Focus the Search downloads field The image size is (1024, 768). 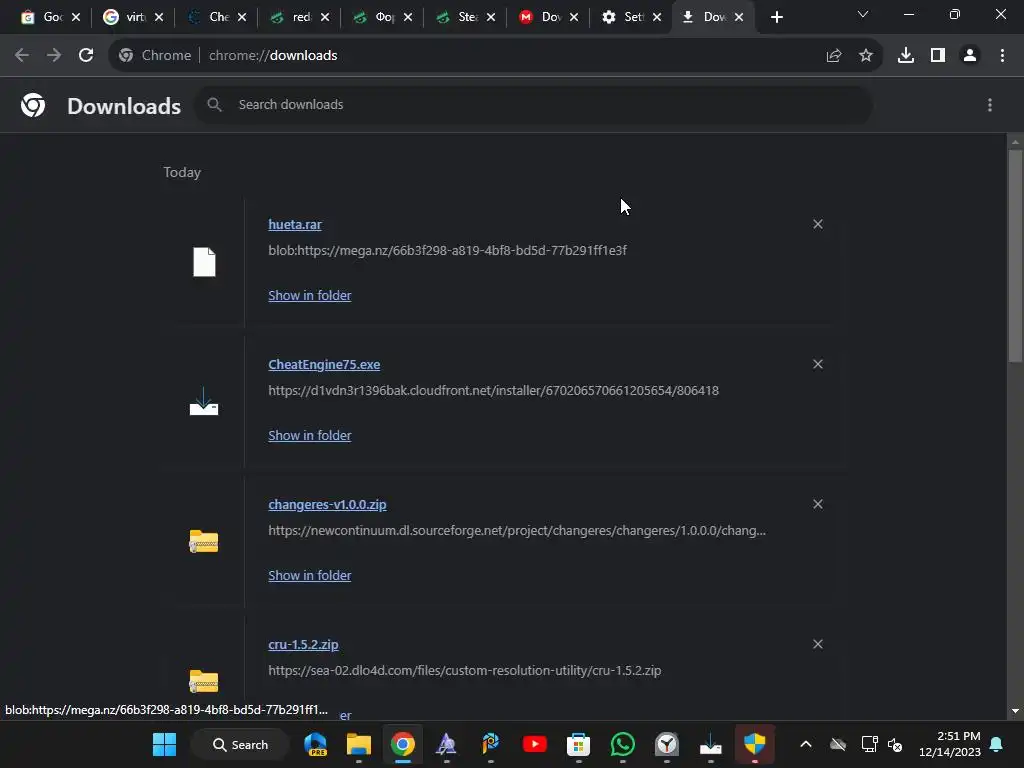(533, 104)
